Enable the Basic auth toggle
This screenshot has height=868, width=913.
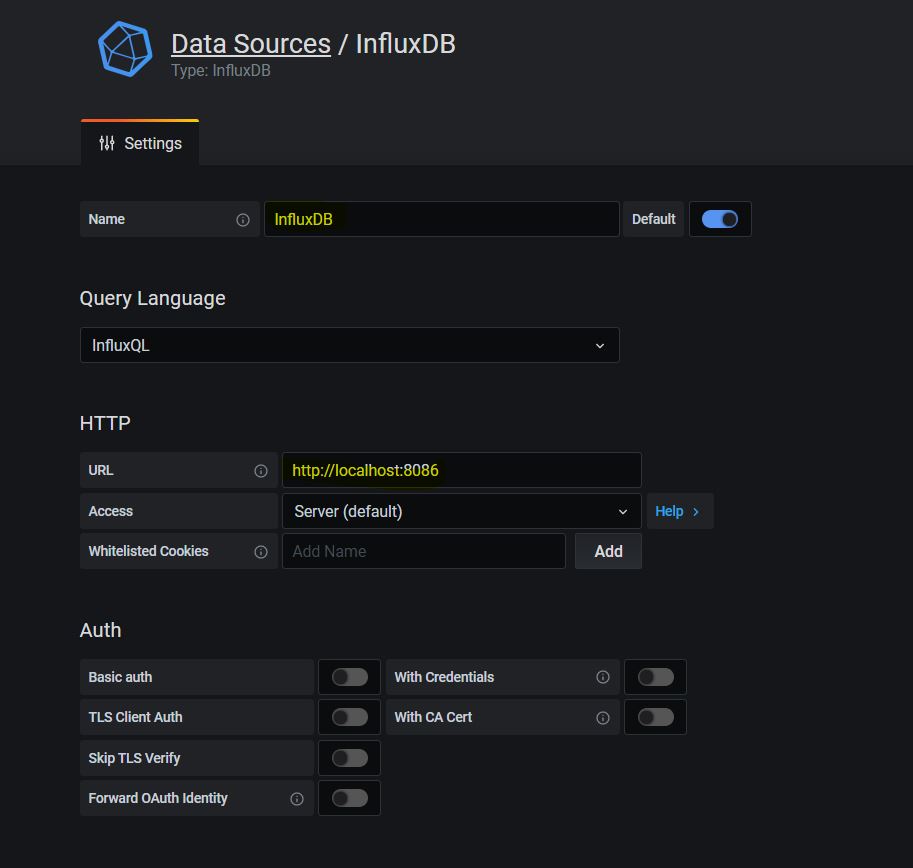350,677
